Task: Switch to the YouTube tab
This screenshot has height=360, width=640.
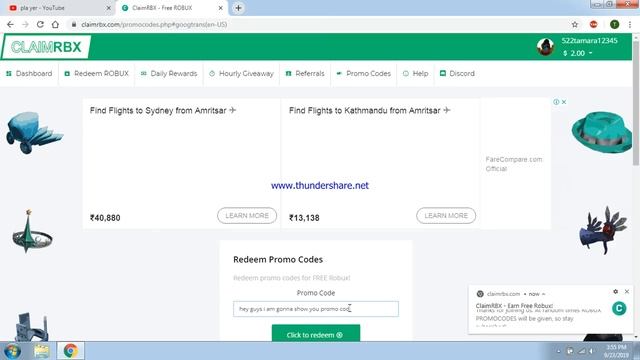Action: point(57,8)
